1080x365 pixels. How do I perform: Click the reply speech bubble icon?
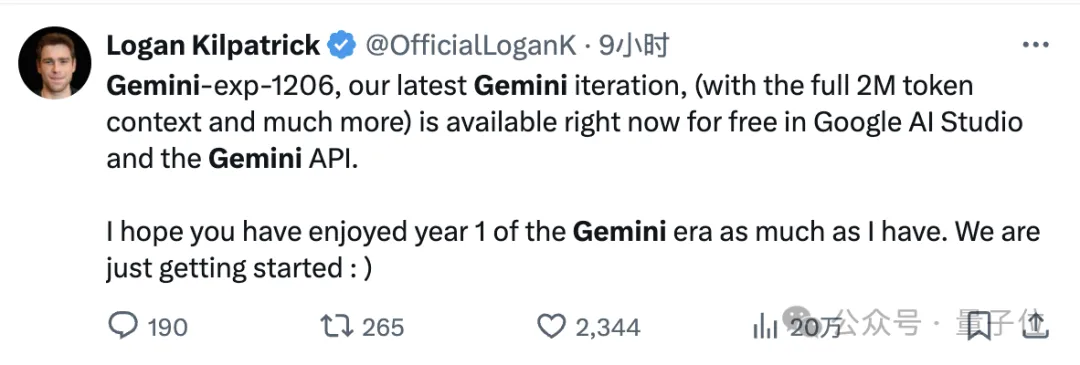[123, 326]
